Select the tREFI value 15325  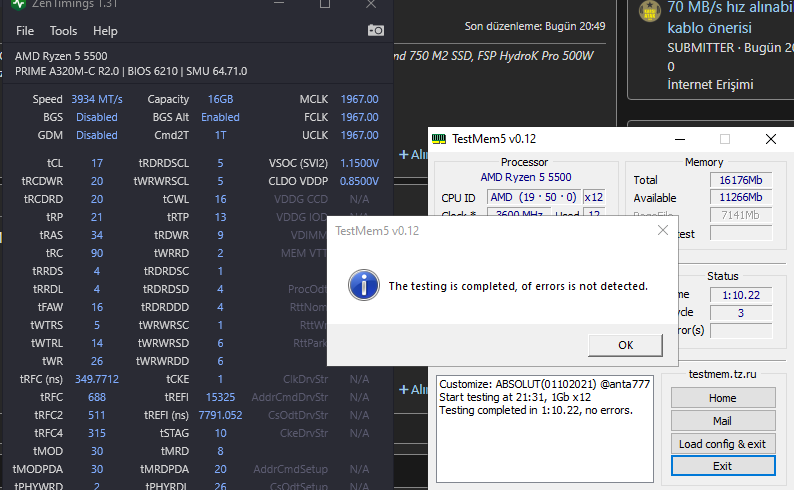click(x=220, y=397)
